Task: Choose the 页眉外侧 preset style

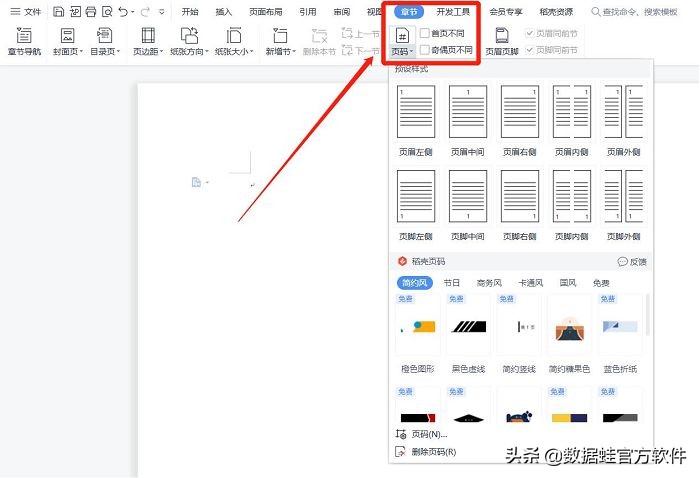Action: [x=623, y=121]
